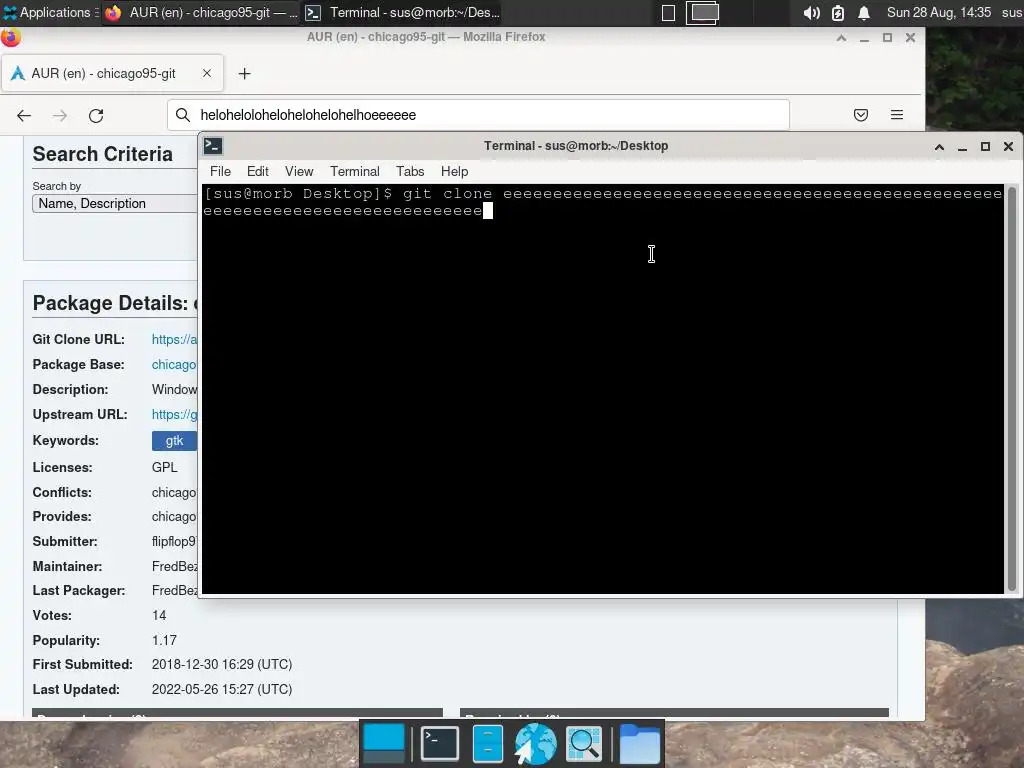Click the Popularity value 1.17

(164, 641)
